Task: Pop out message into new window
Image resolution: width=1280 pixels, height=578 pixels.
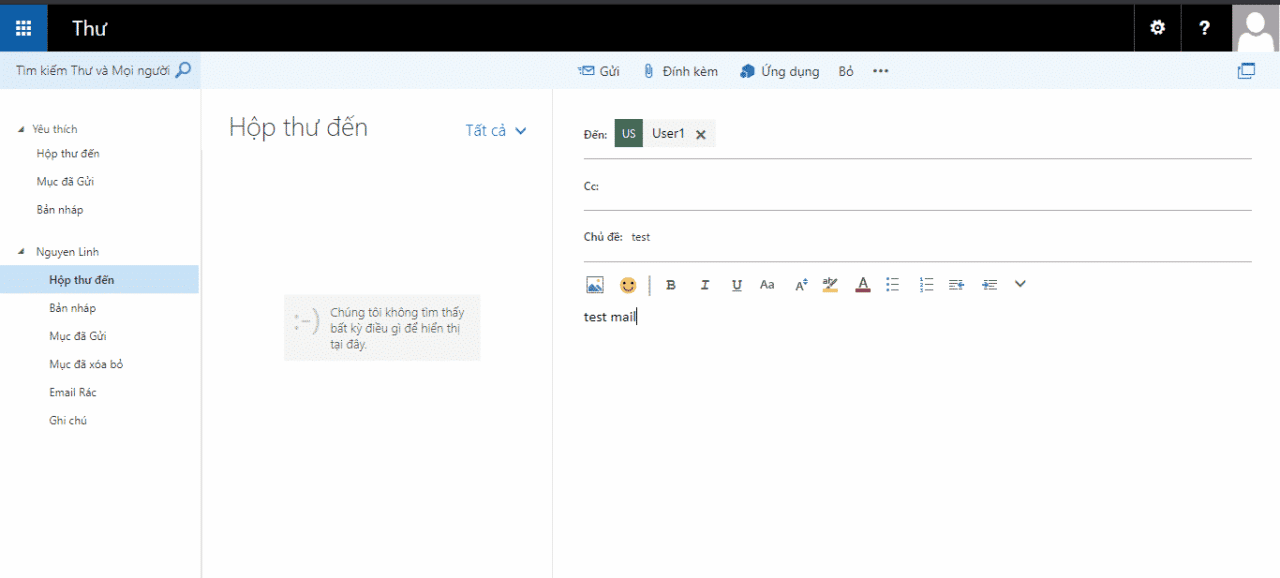Action: [x=1246, y=71]
